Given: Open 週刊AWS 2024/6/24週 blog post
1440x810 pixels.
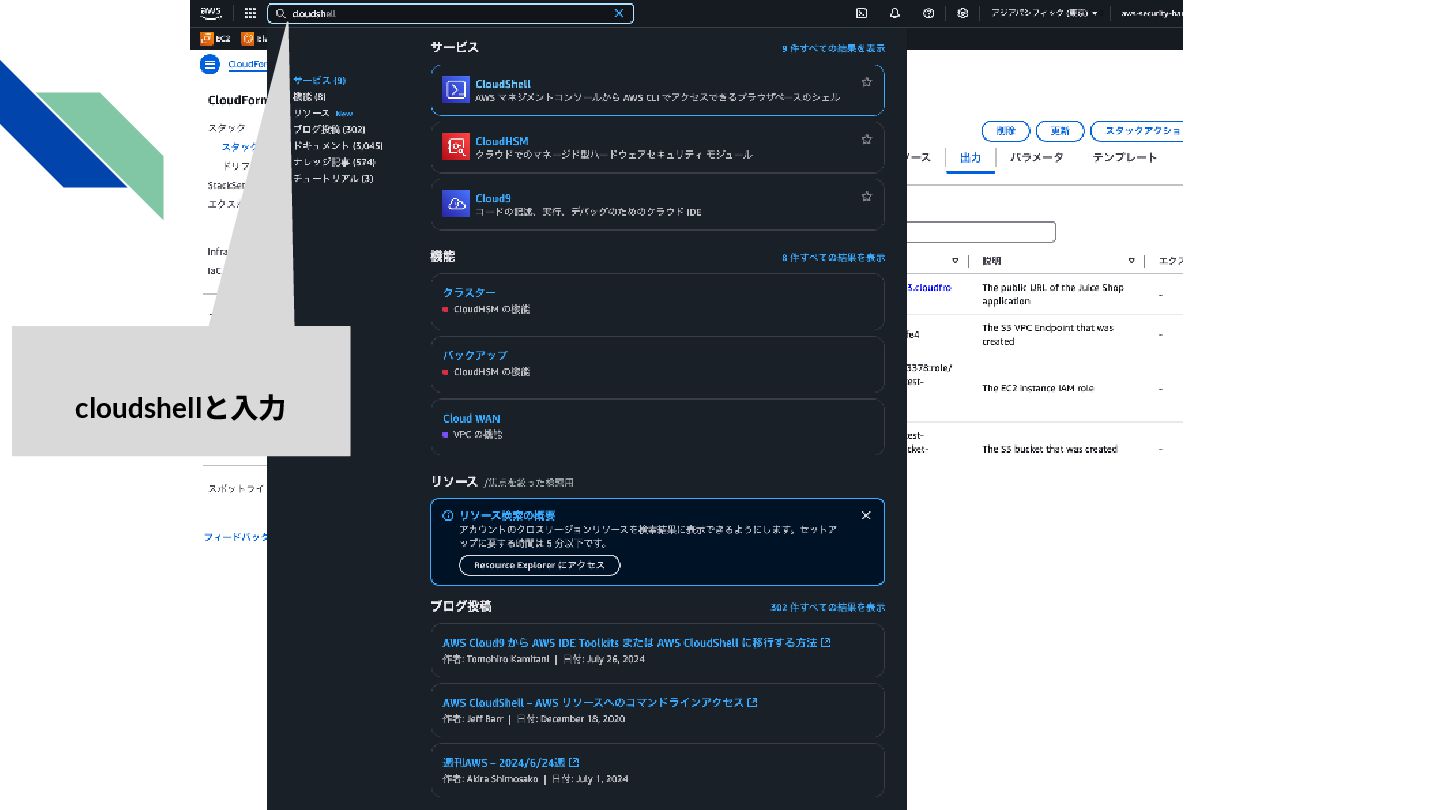Looking at the screenshot, I should [511, 763].
